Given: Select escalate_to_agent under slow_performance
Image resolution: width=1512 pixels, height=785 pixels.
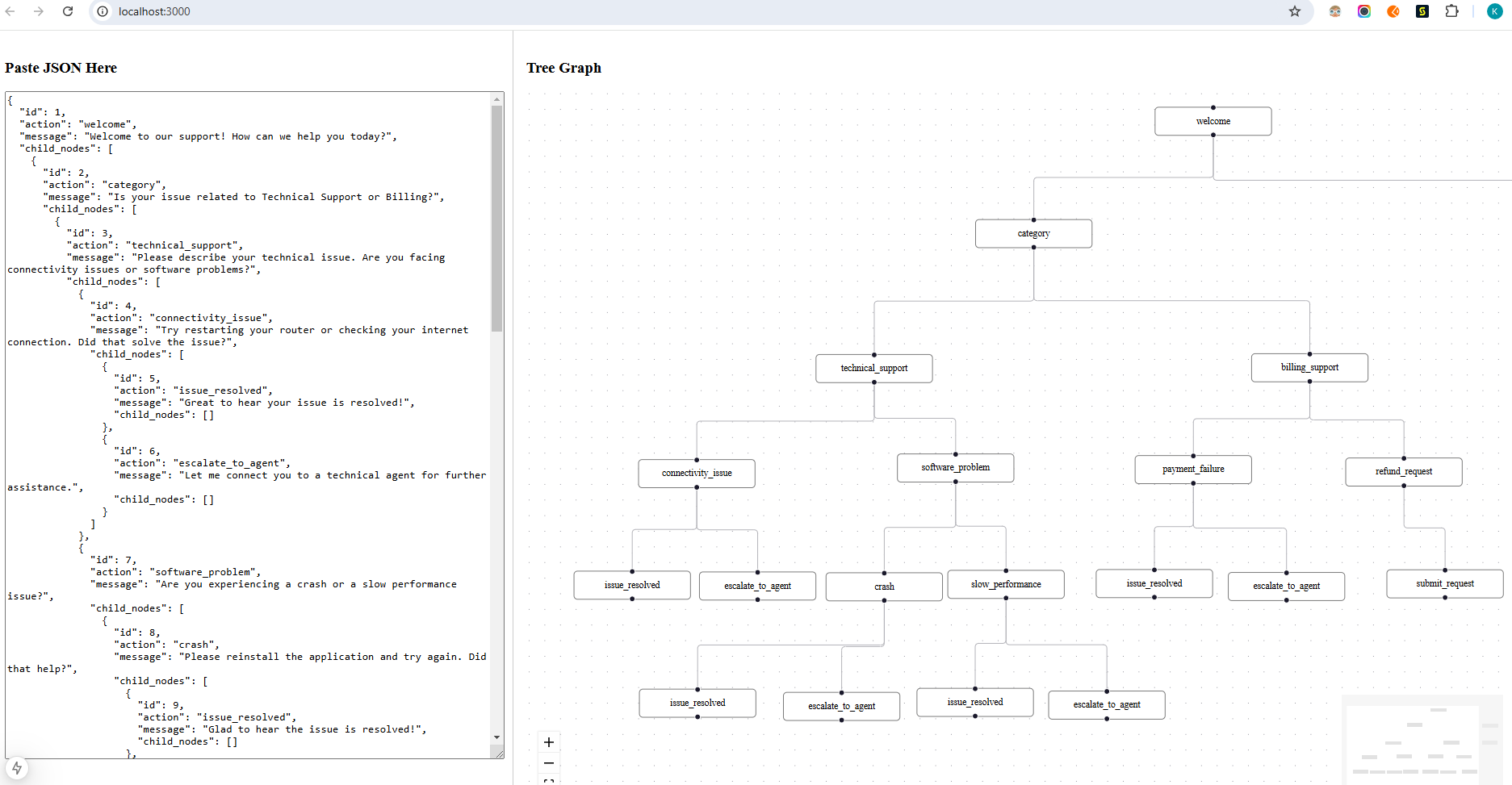Looking at the screenshot, I should click(x=1107, y=704).
